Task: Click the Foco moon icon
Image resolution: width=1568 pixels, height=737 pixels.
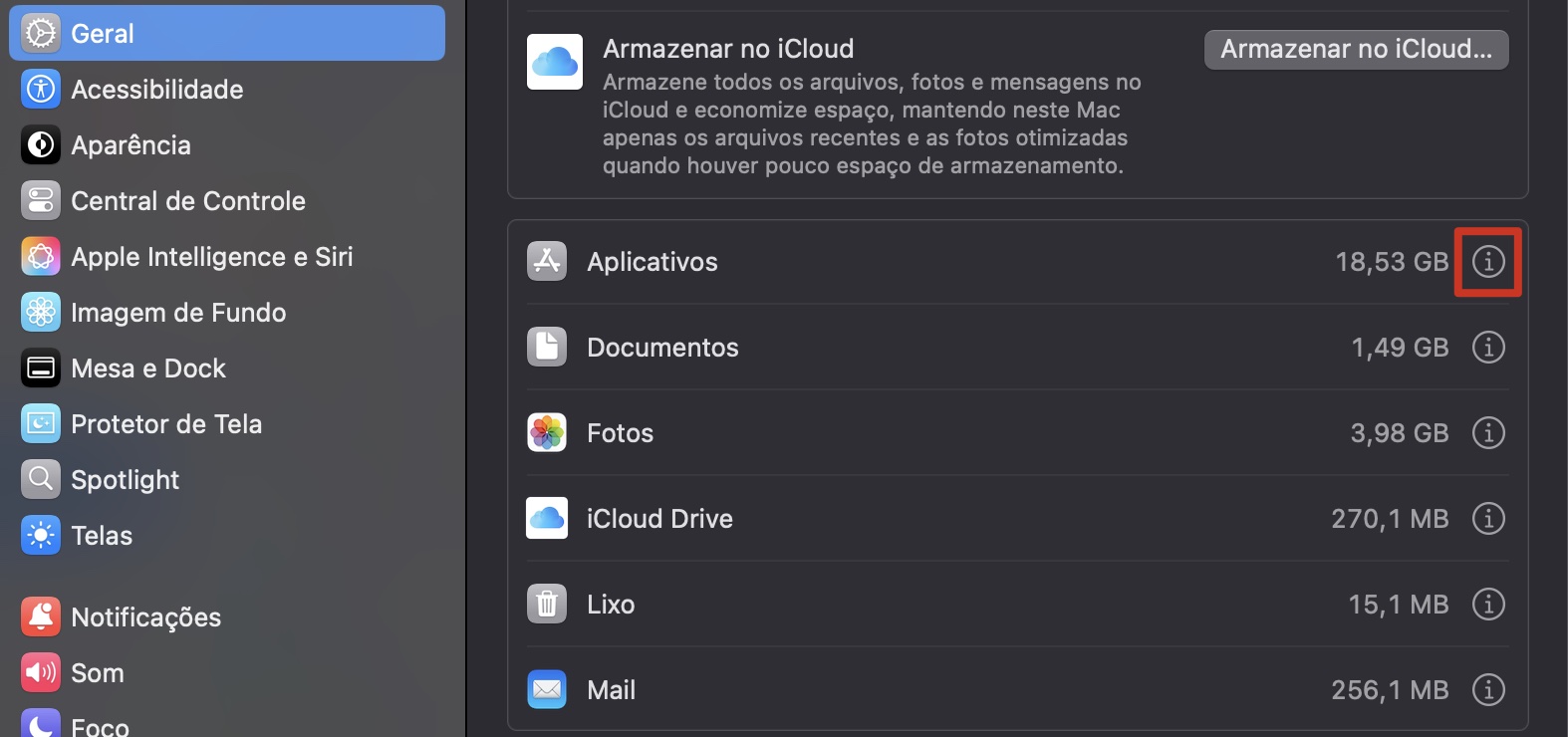Action: click(x=41, y=724)
